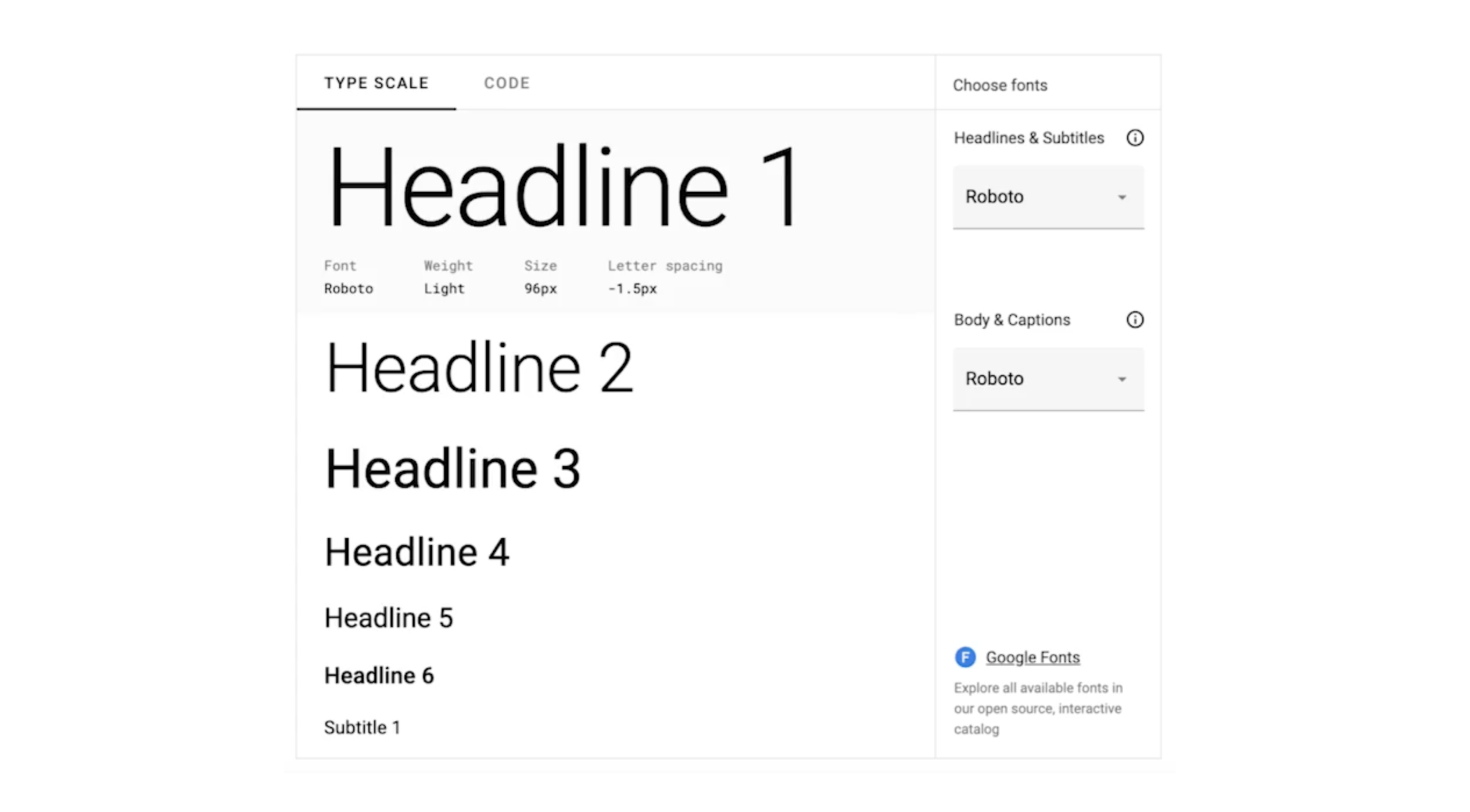Screen dimensions: 1470x812
Task: Select the Headline 2 type sample
Action: 479,368
